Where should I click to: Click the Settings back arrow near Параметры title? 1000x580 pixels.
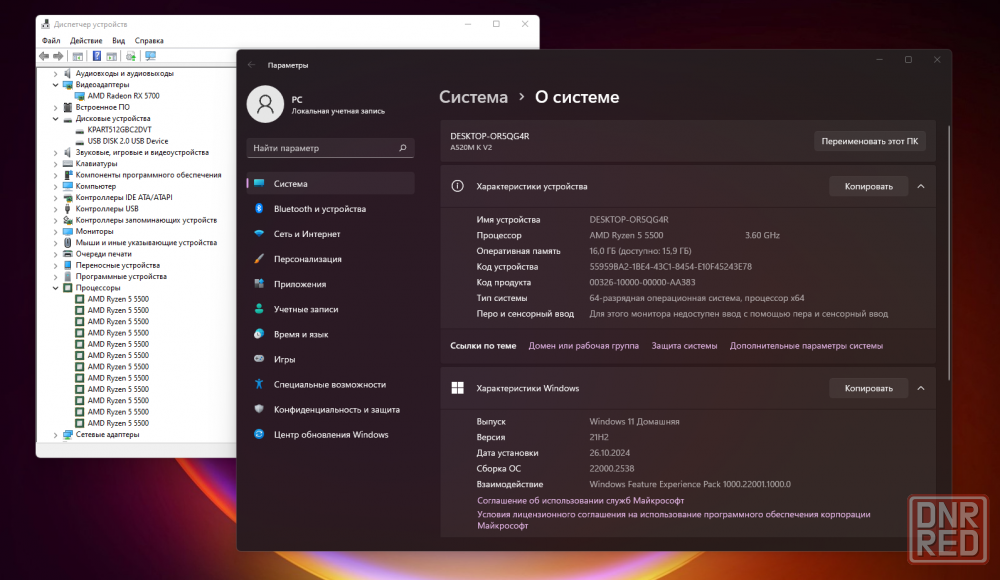tap(251, 65)
